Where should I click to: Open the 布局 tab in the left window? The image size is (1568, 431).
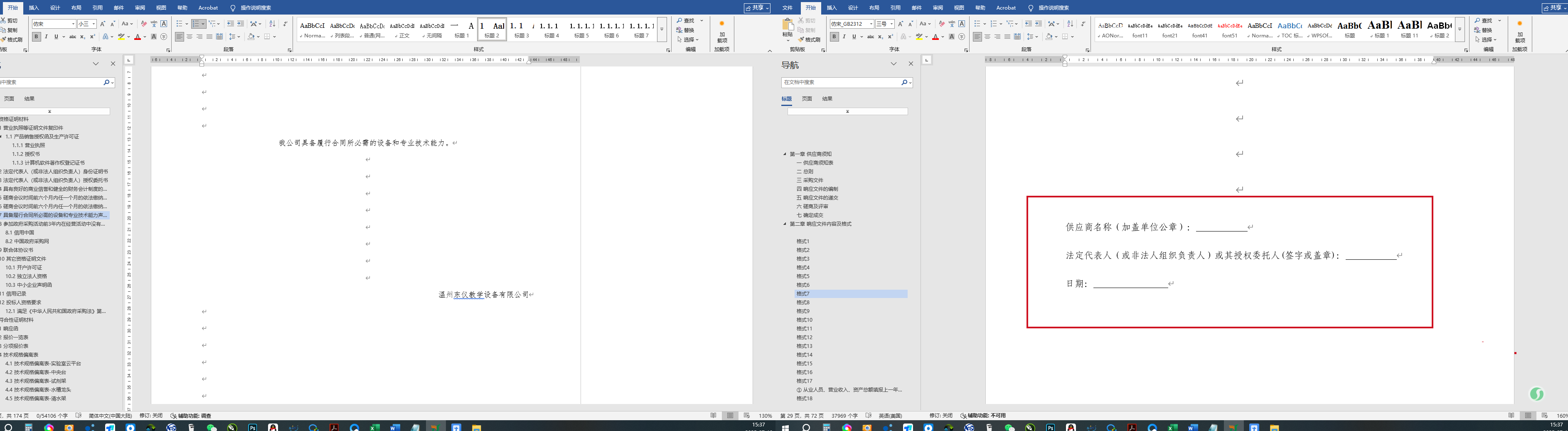coord(76,8)
